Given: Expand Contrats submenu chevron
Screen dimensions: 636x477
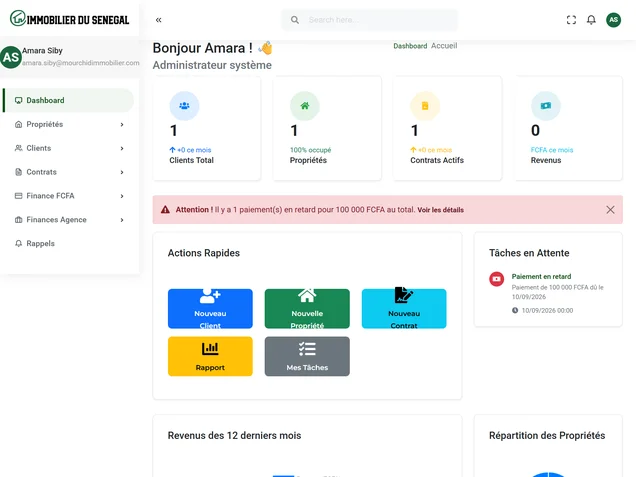Looking at the screenshot, I should pyautogui.click(x=122, y=172).
